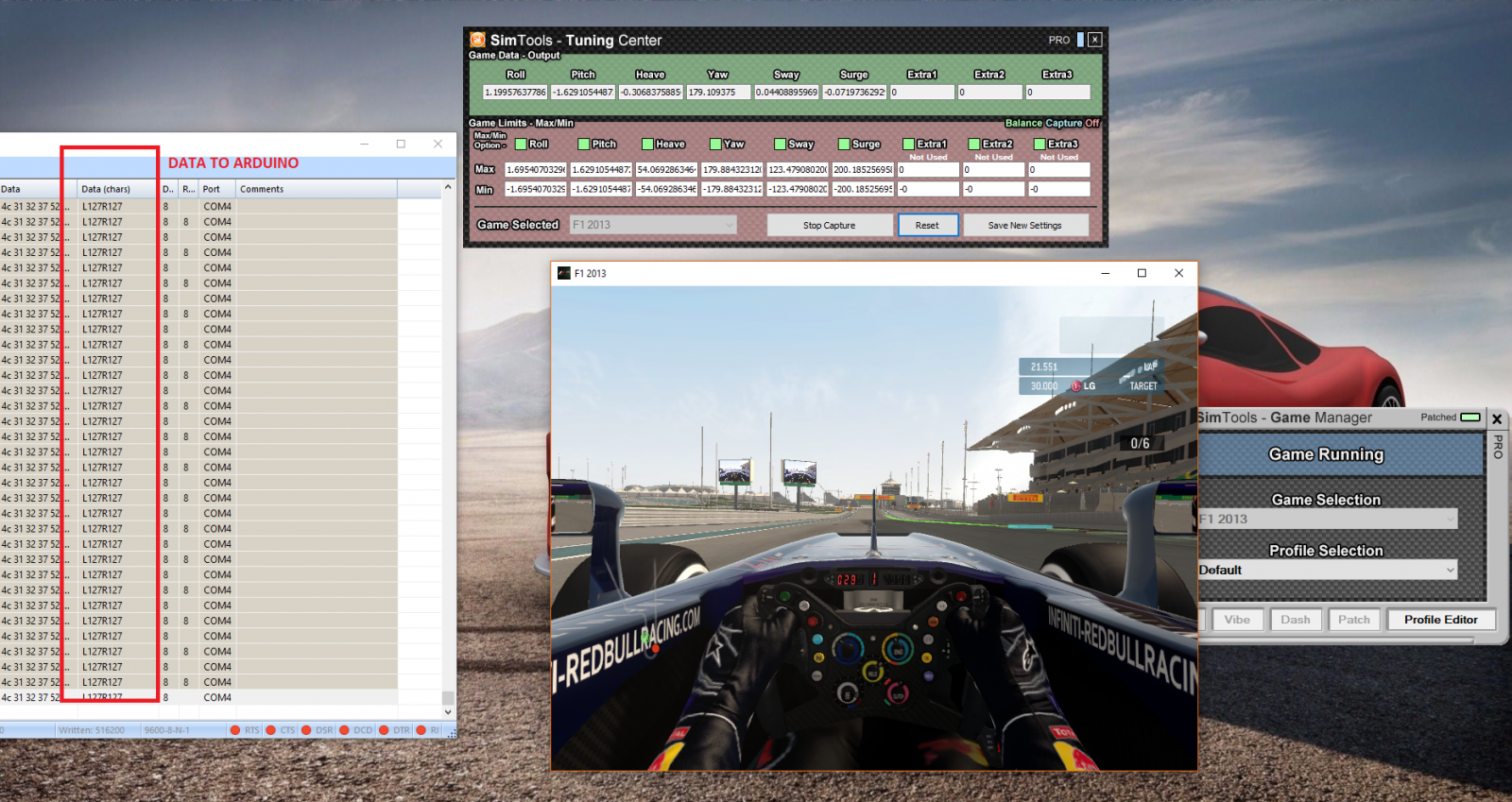The image size is (1512, 802).
Task: Click the Port column header
Action: [216, 189]
